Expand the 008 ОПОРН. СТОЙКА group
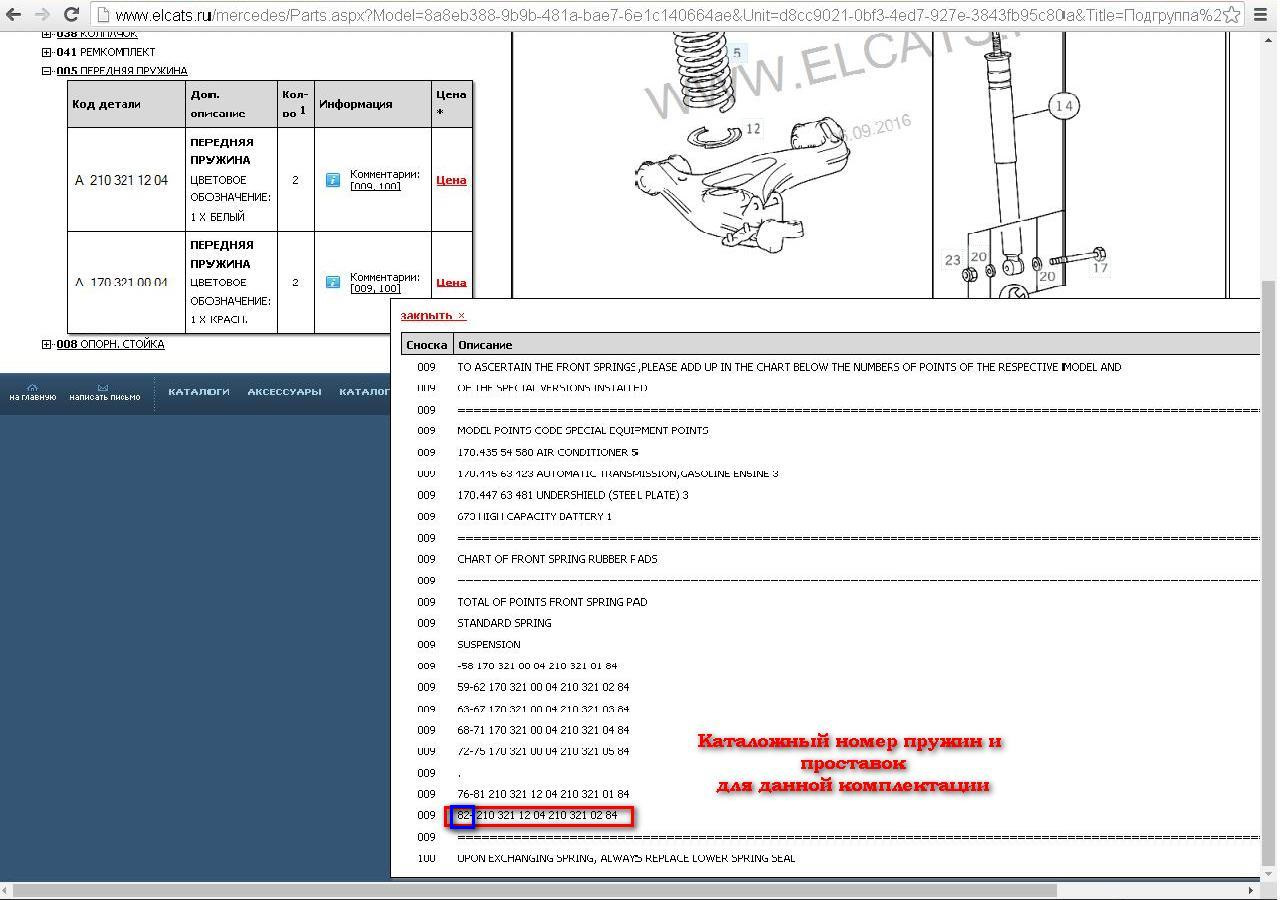The width and height of the screenshot is (1280, 900). click(46, 344)
